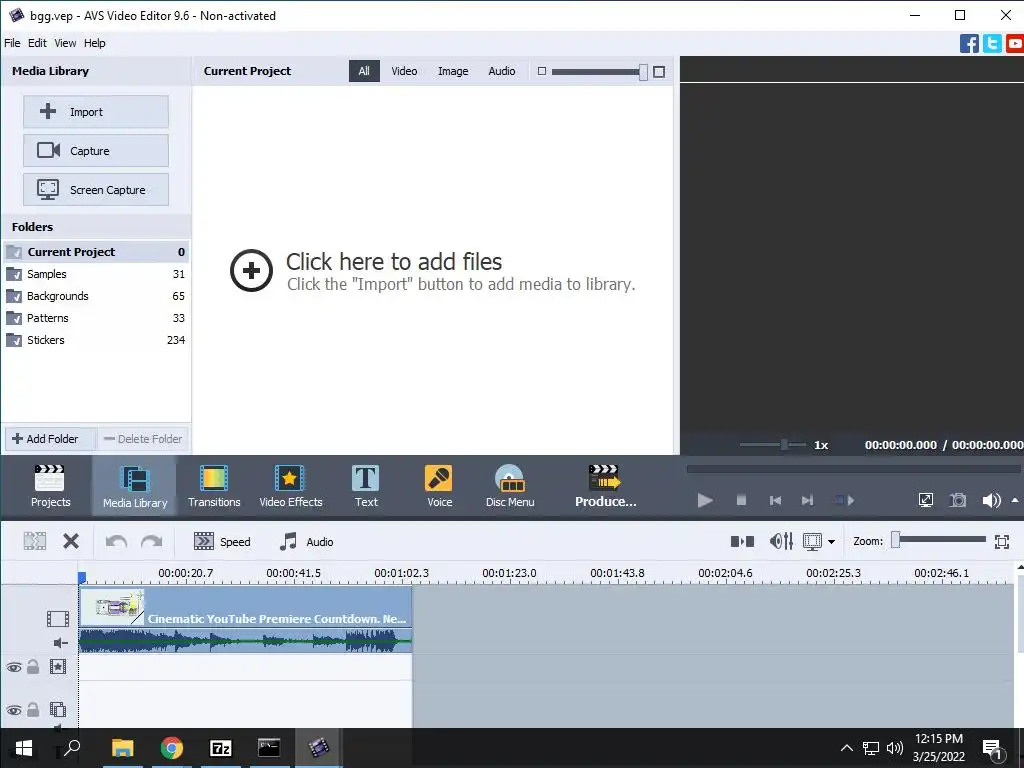1024x768 pixels.
Task: Click the Screen Capture button
Action: point(96,190)
